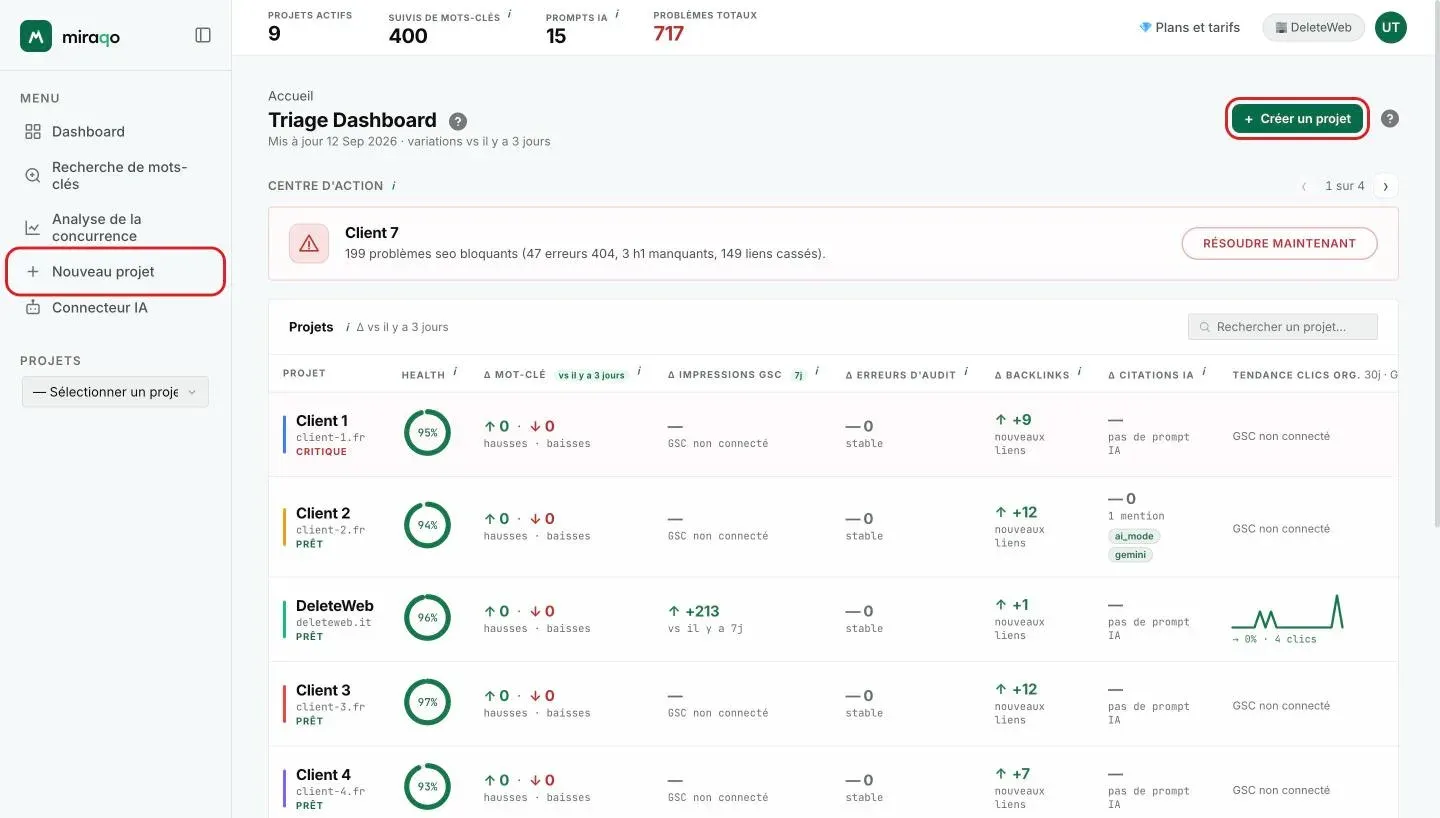
Task: Show info for Δ Citations IA column
Action: 1204,371
